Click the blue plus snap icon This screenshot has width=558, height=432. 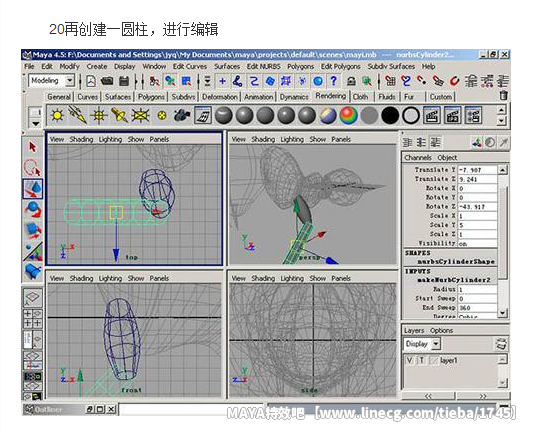click(x=223, y=81)
